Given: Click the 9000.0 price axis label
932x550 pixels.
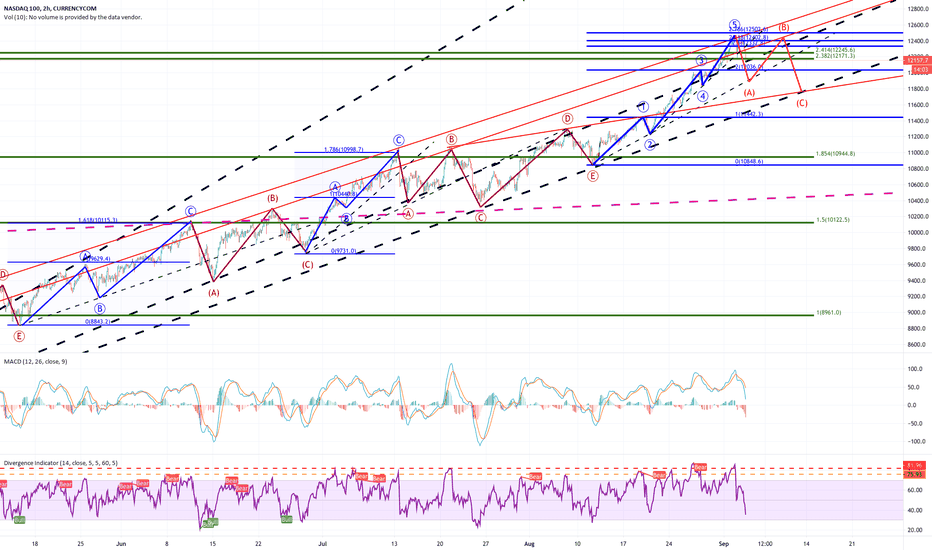Looking at the screenshot, I should coord(918,312).
